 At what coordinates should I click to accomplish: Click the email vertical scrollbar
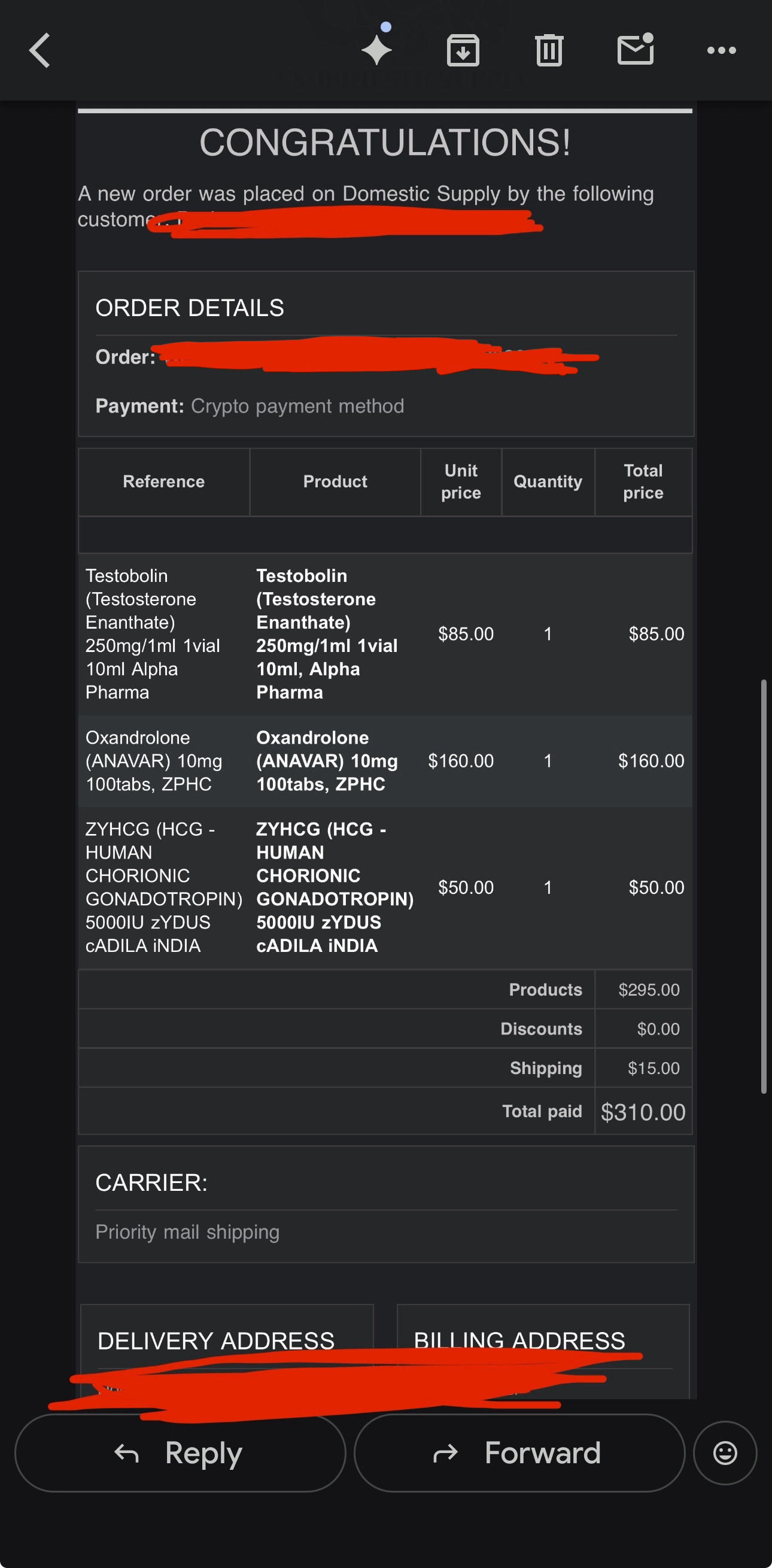coord(764,886)
